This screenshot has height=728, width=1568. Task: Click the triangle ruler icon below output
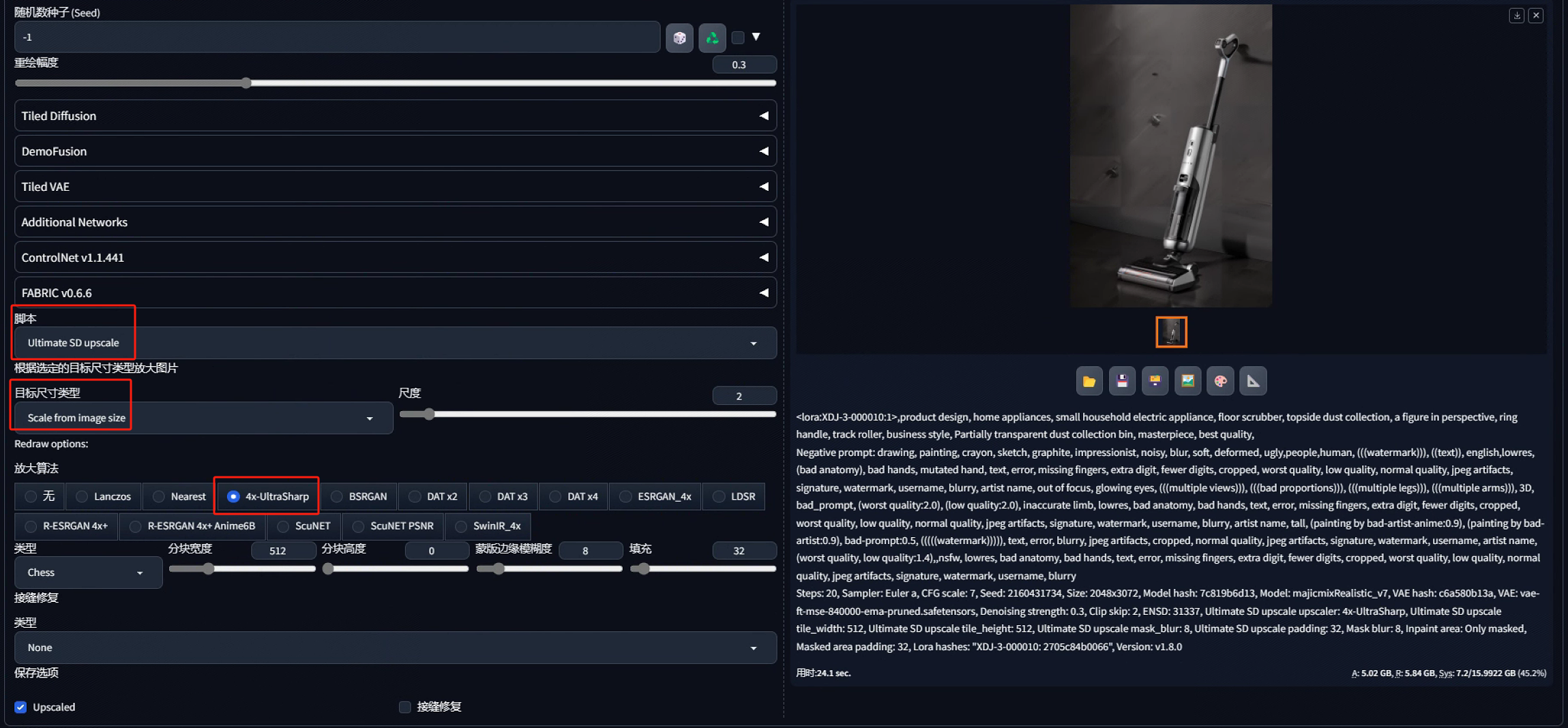pyautogui.click(x=1253, y=381)
